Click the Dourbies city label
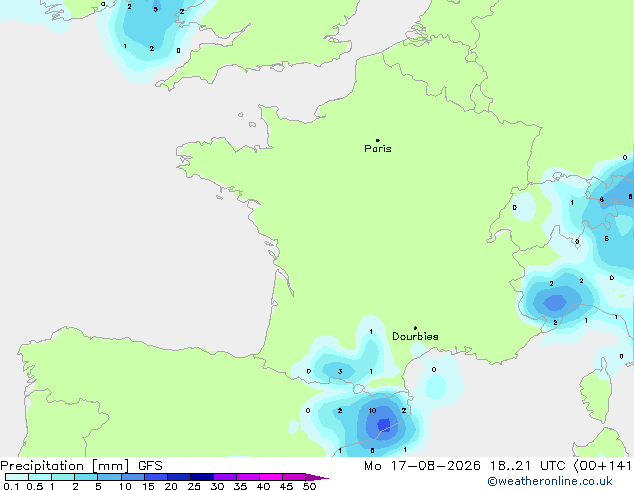634x490 pixels. 415,336
